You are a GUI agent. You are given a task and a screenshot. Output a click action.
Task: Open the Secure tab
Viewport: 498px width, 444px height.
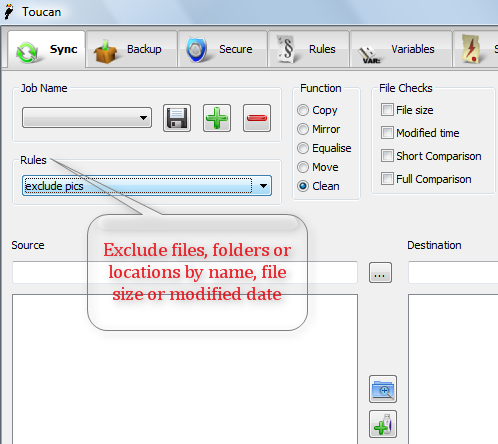pos(222,49)
